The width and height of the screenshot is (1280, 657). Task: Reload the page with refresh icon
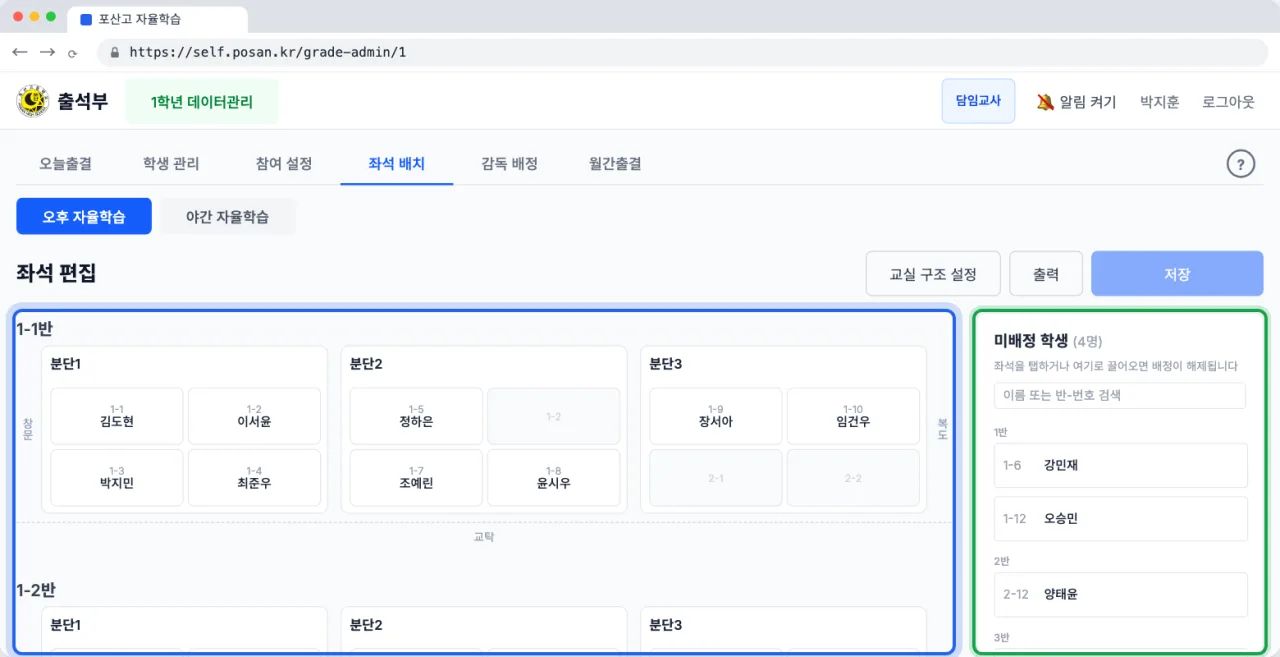pyautogui.click(x=73, y=53)
